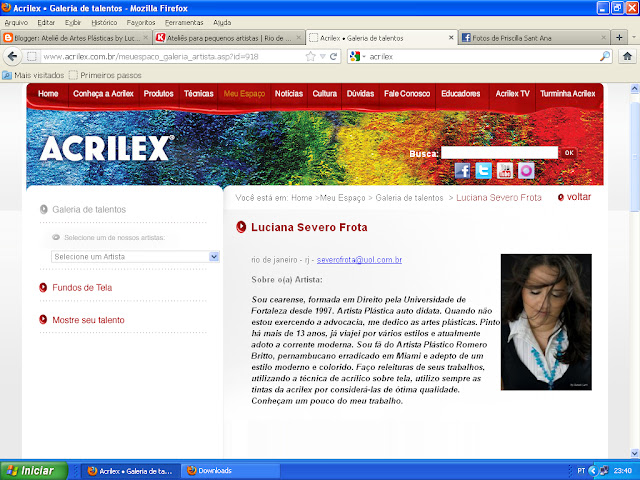Screen dimensions: 640x480
Task: Open the list all tabs arrow
Action: click(x=634, y=38)
